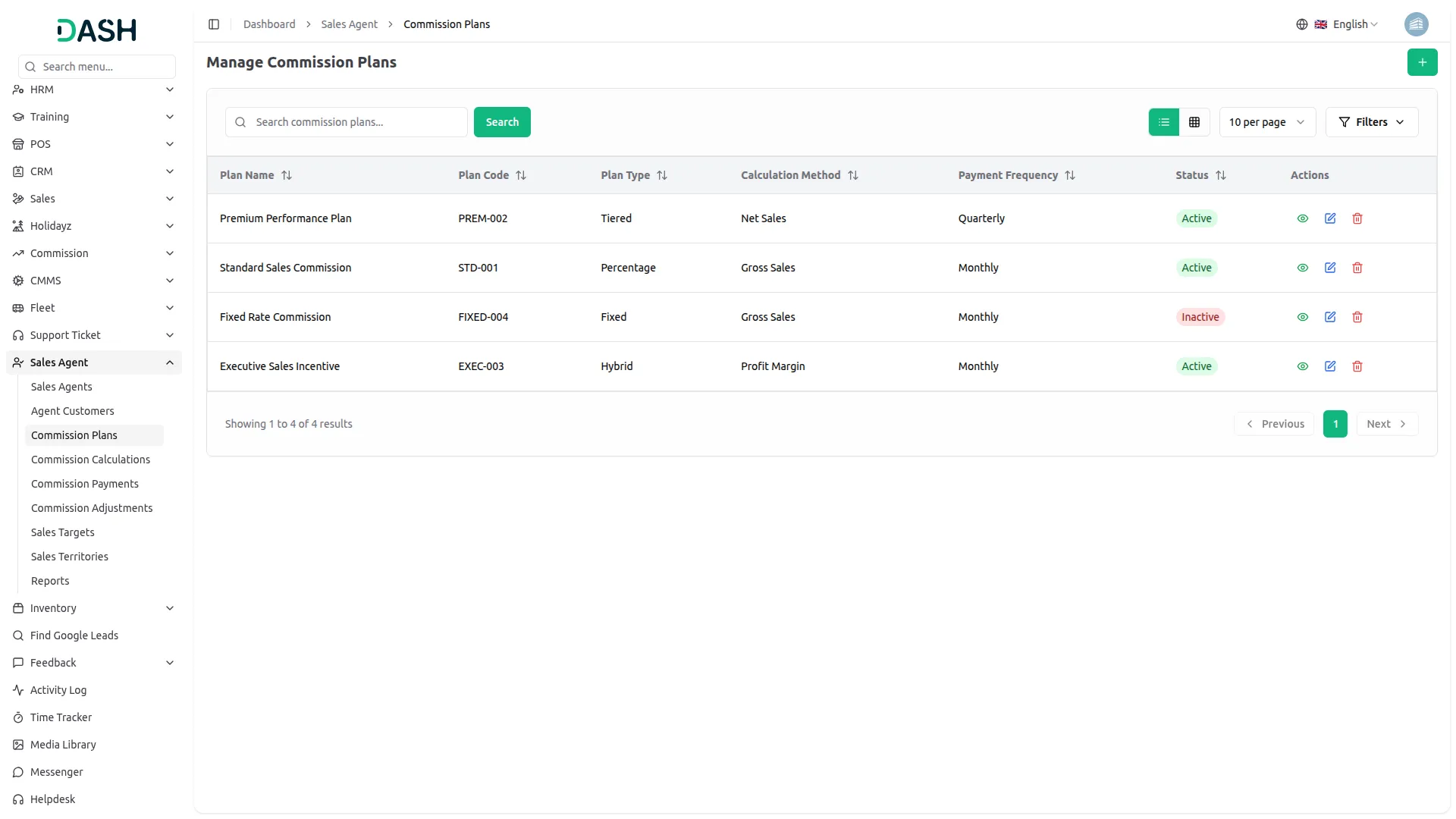Sort table by Plan Type

[x=634, y=175]
